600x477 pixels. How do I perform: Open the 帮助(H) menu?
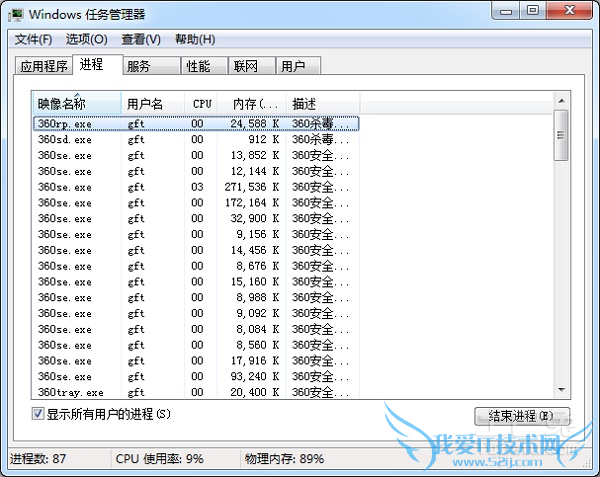tap(195, 39)
